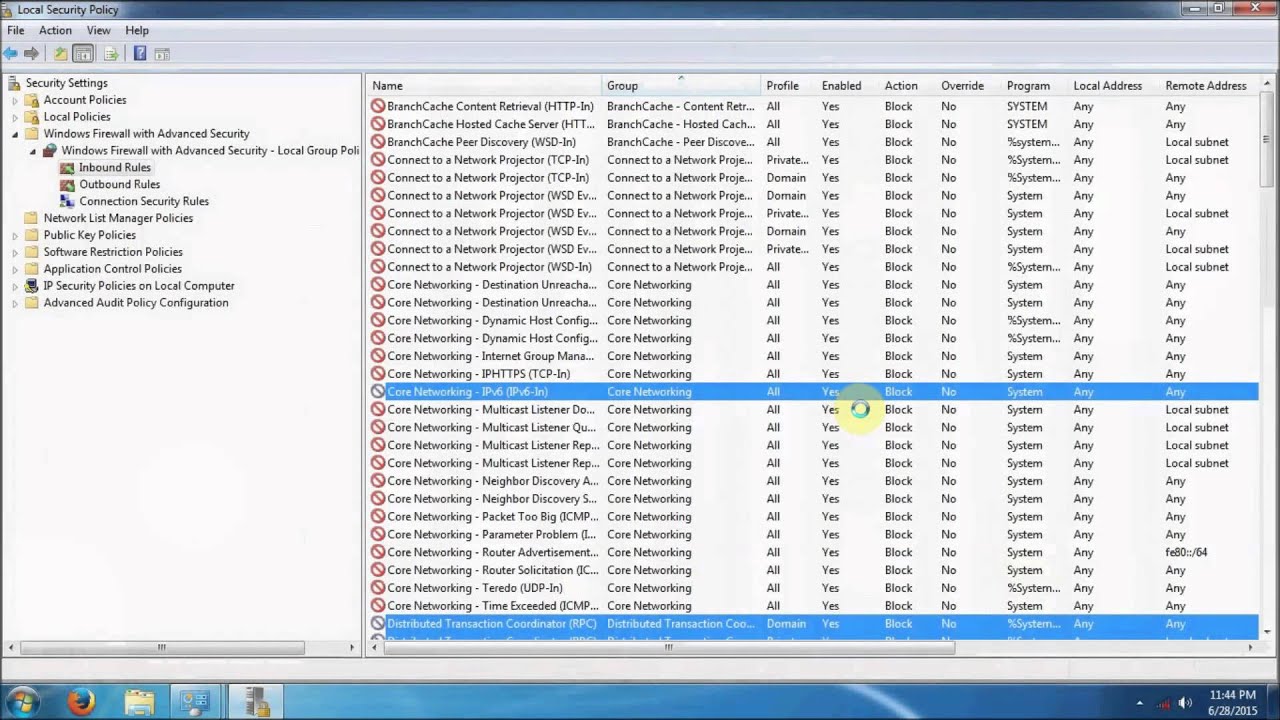Open the Windows Start button
1280x720 pixels.
click(24, 701)
